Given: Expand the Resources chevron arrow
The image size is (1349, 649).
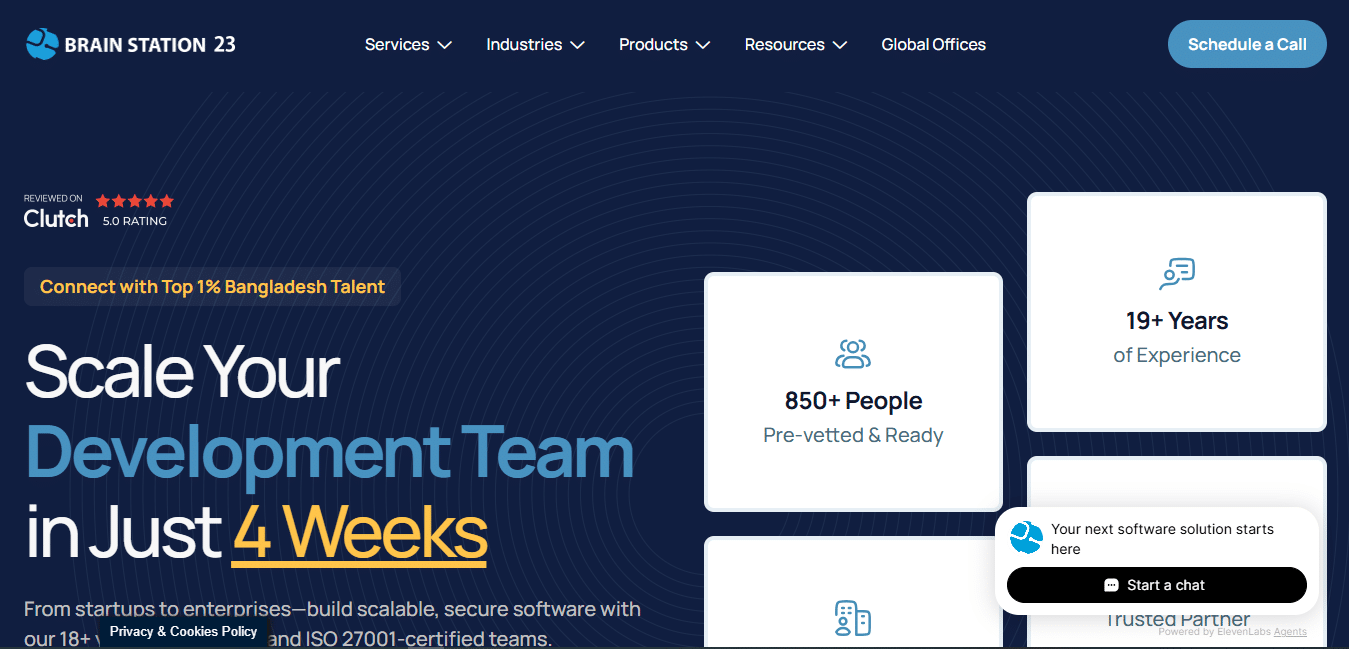Looking at the screenshot, I should click(840, 45).
